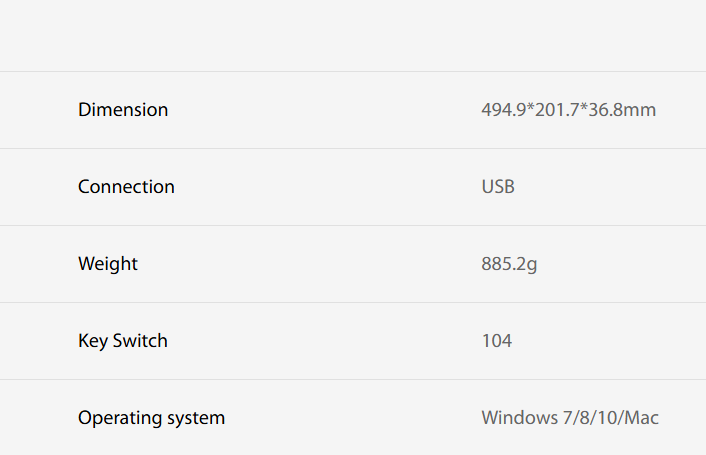The height and width of the screenshot is (455, 706).
Task: Click the word "Key" in Key Switch label
Action: click(92, 341)
